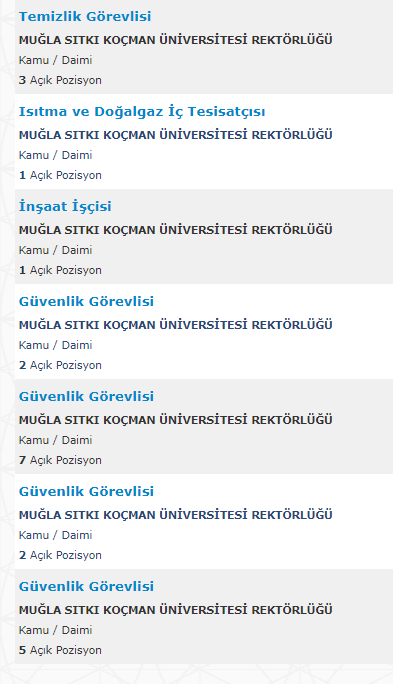393x684 pixels.
Task: Click 'Kamu / Daimi' in last Güvenlik listing
Action: (55, 630)
